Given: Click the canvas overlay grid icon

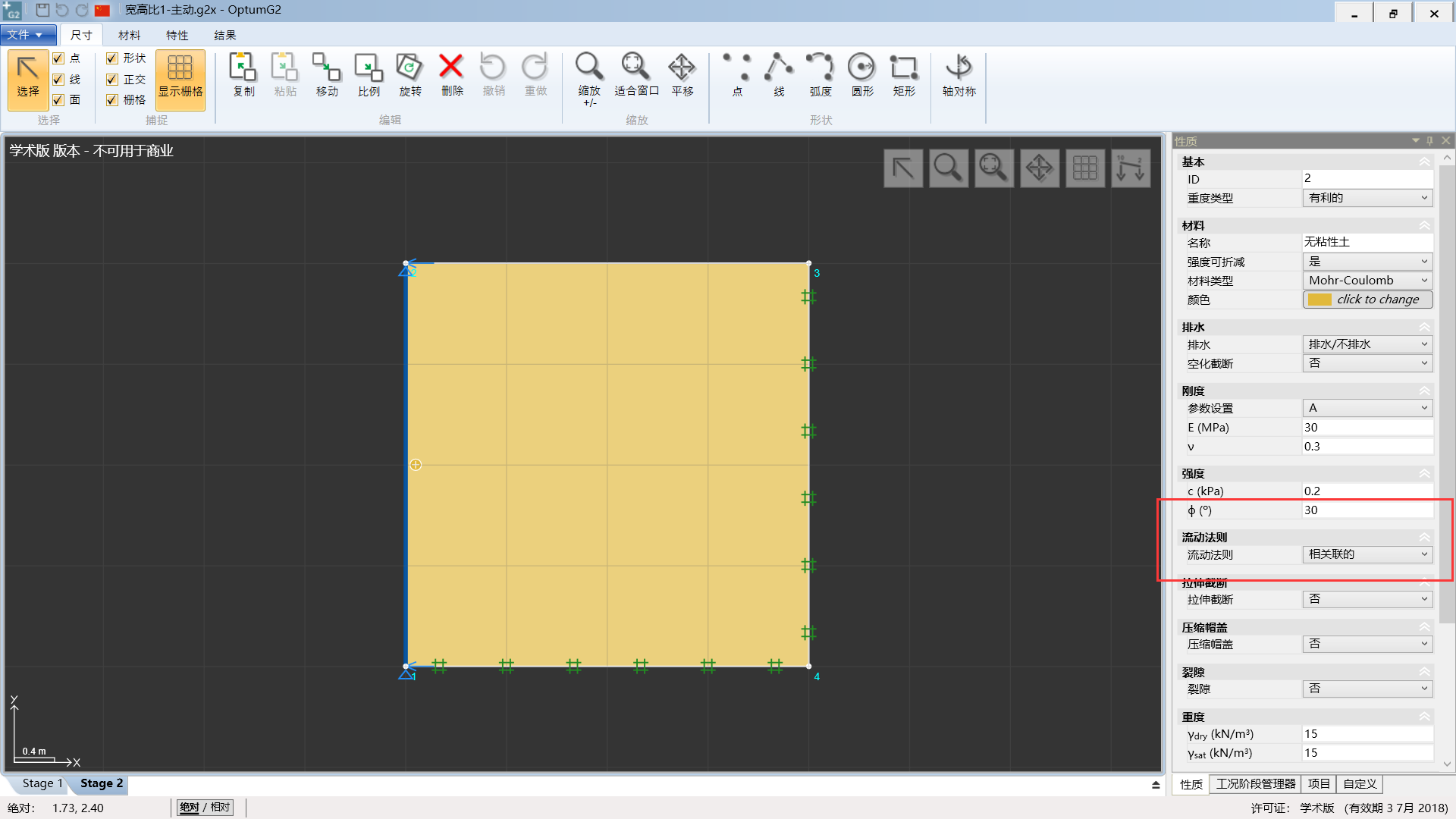Looking at the screenshot, I should point(1085,168).
